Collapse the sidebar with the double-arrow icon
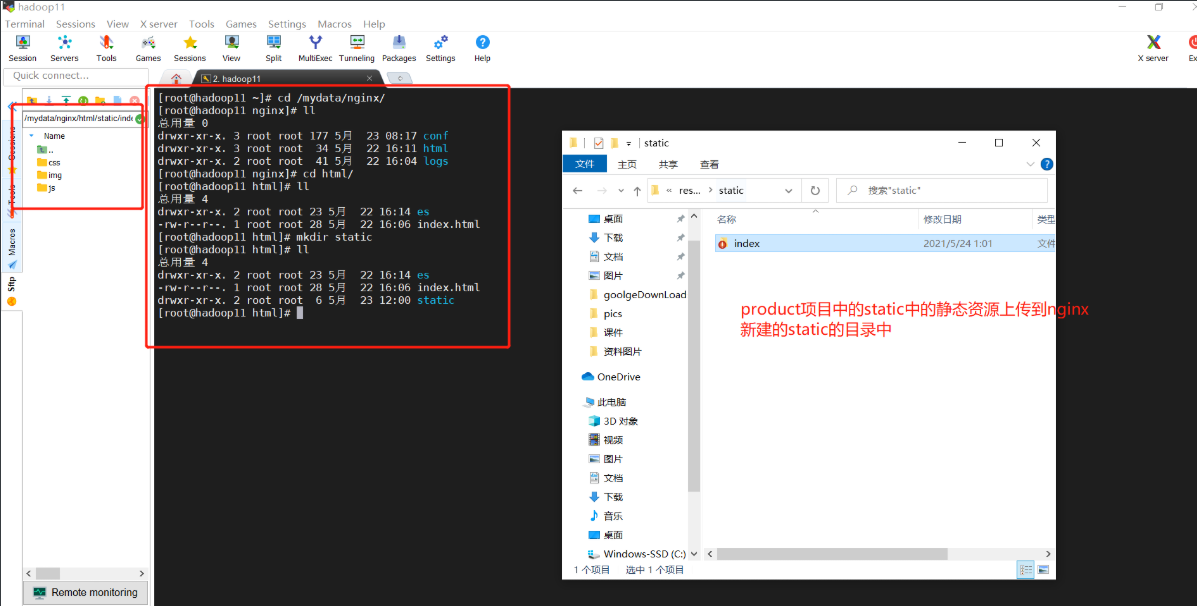This screenshot has height=606, width=1197. 13,106
